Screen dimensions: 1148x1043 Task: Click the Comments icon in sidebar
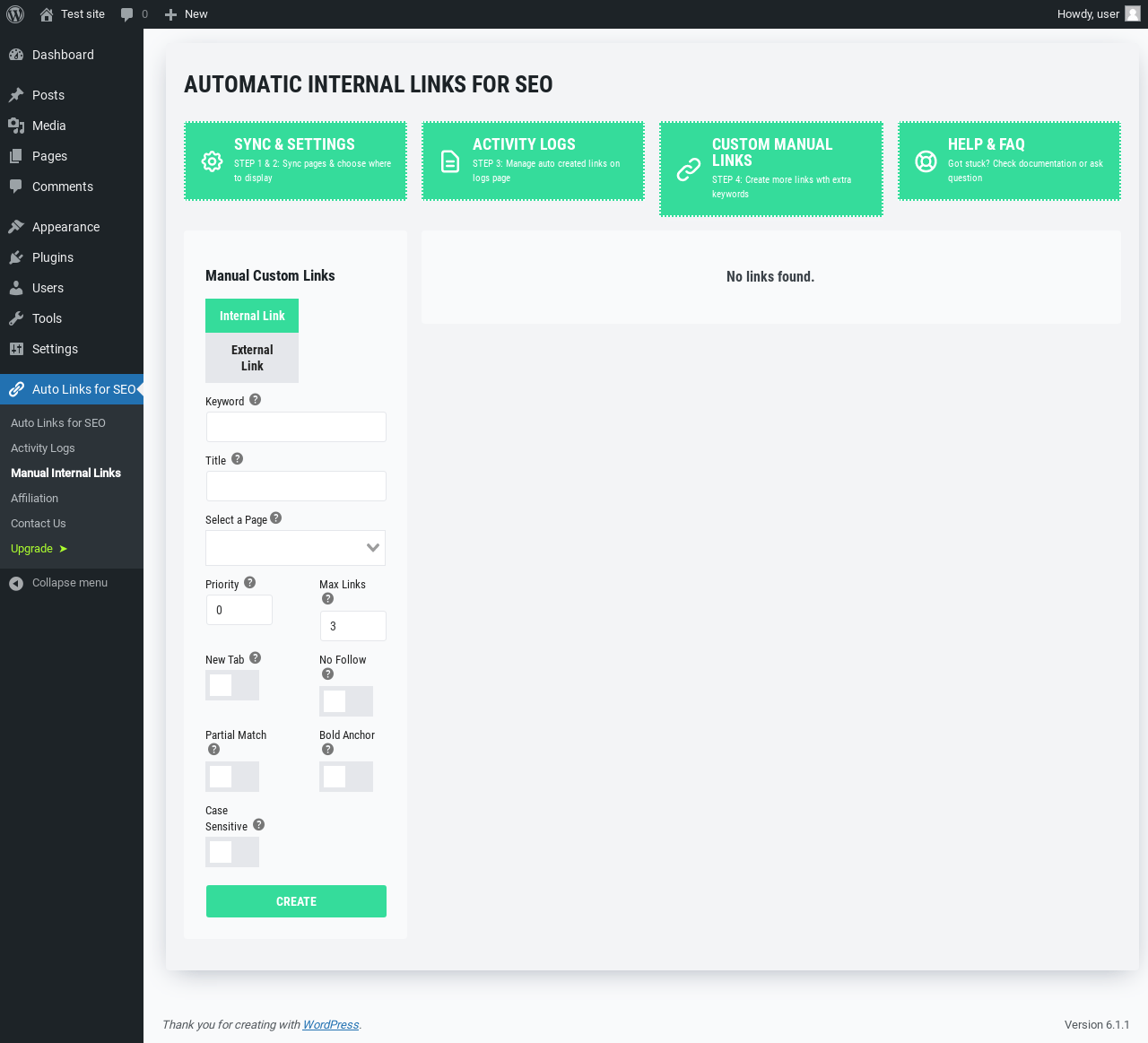click(16, 187)
